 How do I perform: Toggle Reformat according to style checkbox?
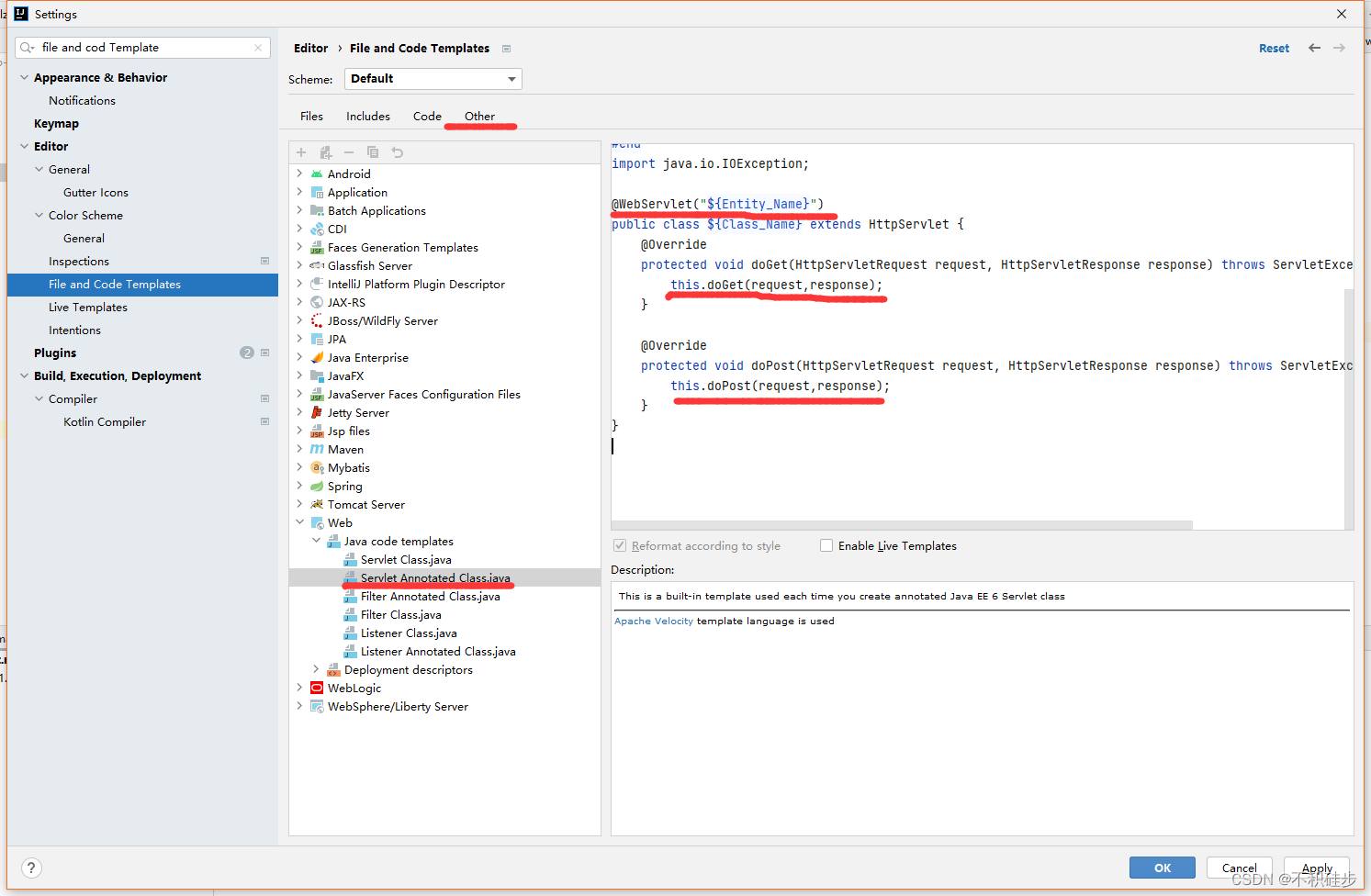620,545
